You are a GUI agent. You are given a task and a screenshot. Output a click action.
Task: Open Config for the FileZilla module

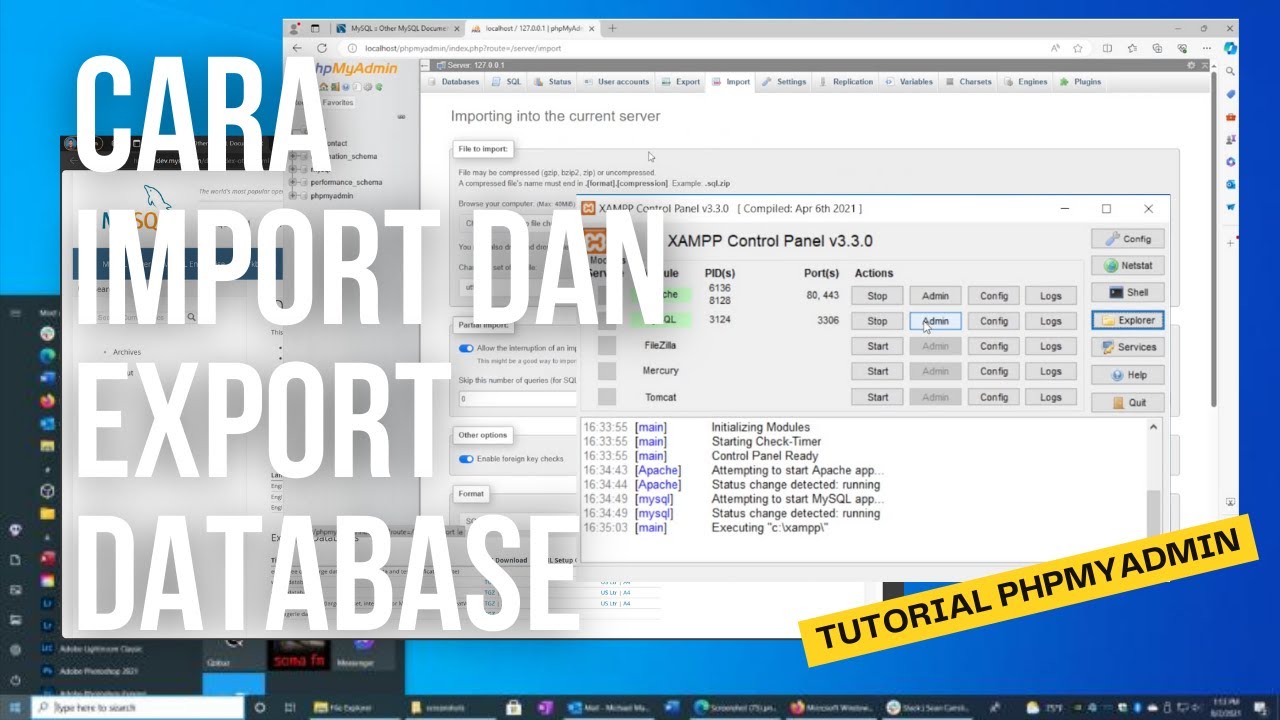point(993,346)
